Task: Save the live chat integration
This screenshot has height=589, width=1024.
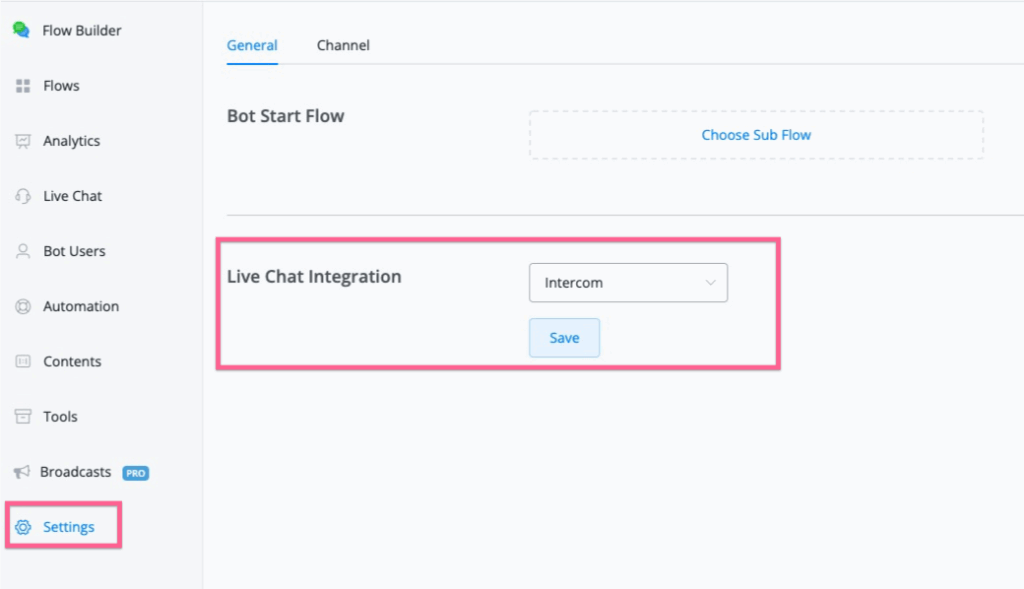Action: [564, 338]
